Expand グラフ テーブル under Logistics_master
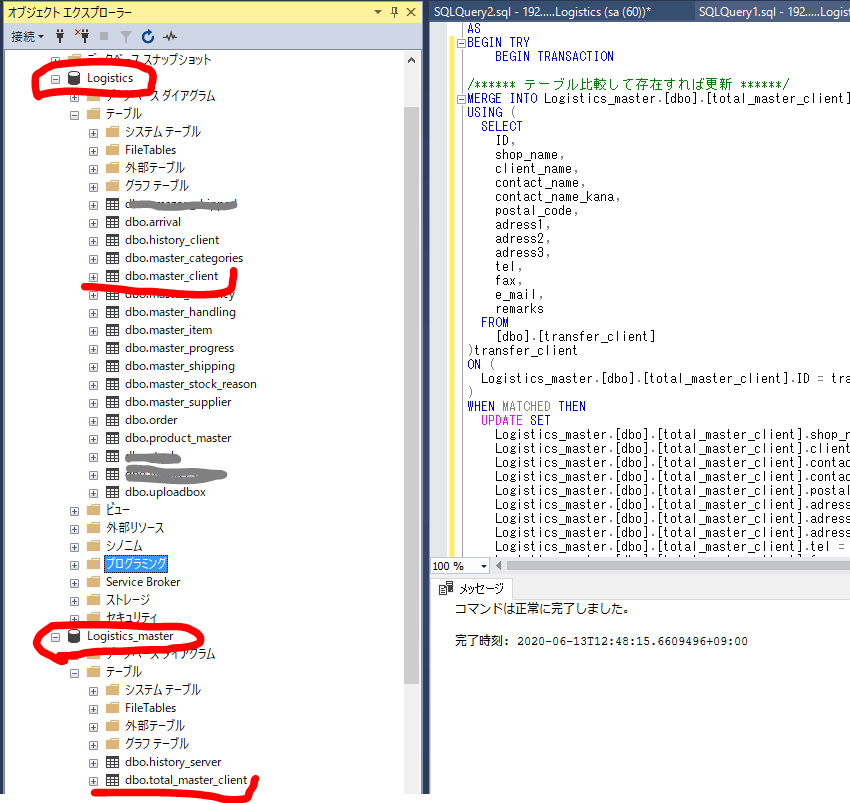The height and width of the screenshot is (803, 850). click(x=93, y=744)
